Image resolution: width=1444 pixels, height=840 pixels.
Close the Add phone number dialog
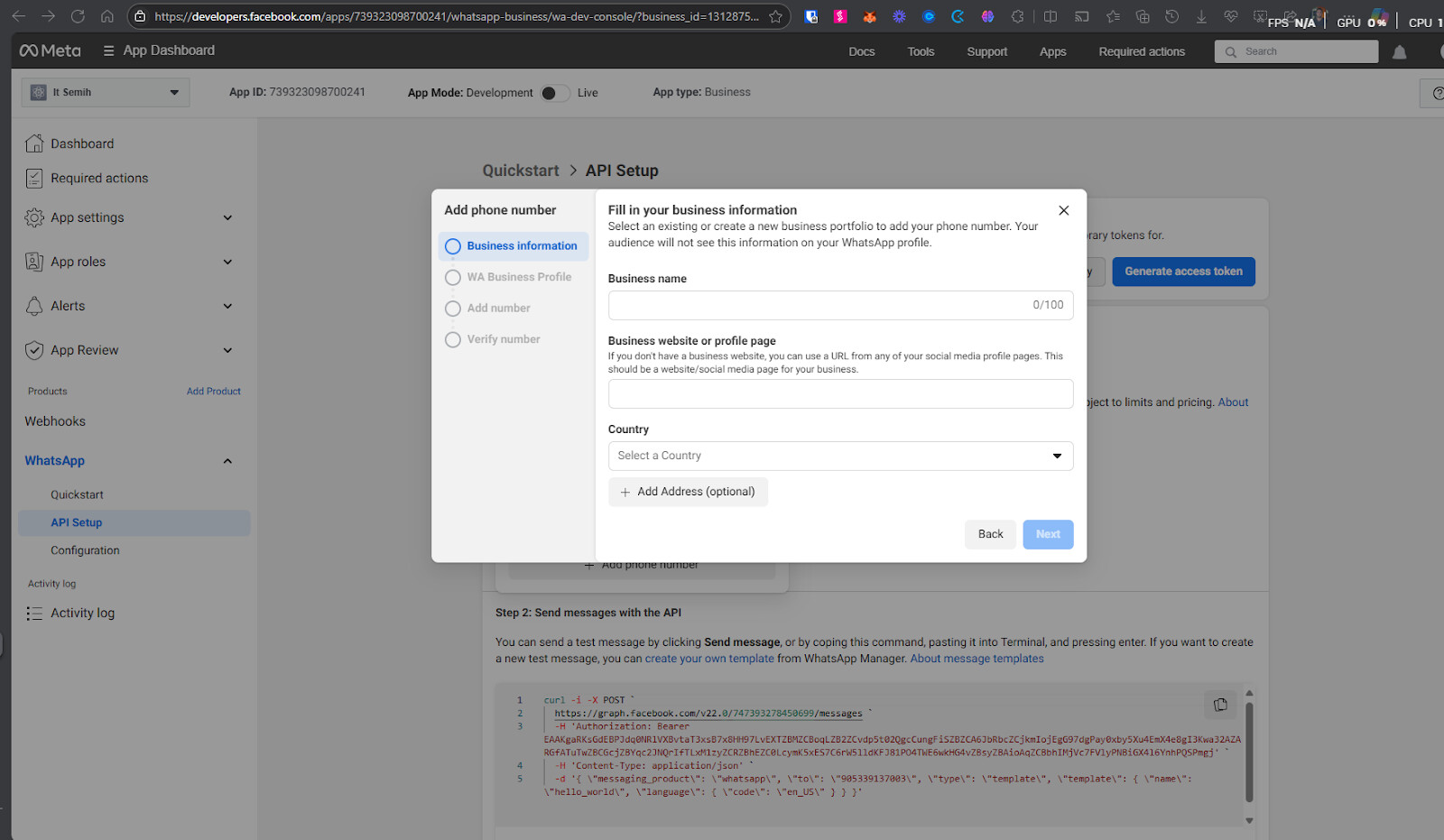[1064, 210]
